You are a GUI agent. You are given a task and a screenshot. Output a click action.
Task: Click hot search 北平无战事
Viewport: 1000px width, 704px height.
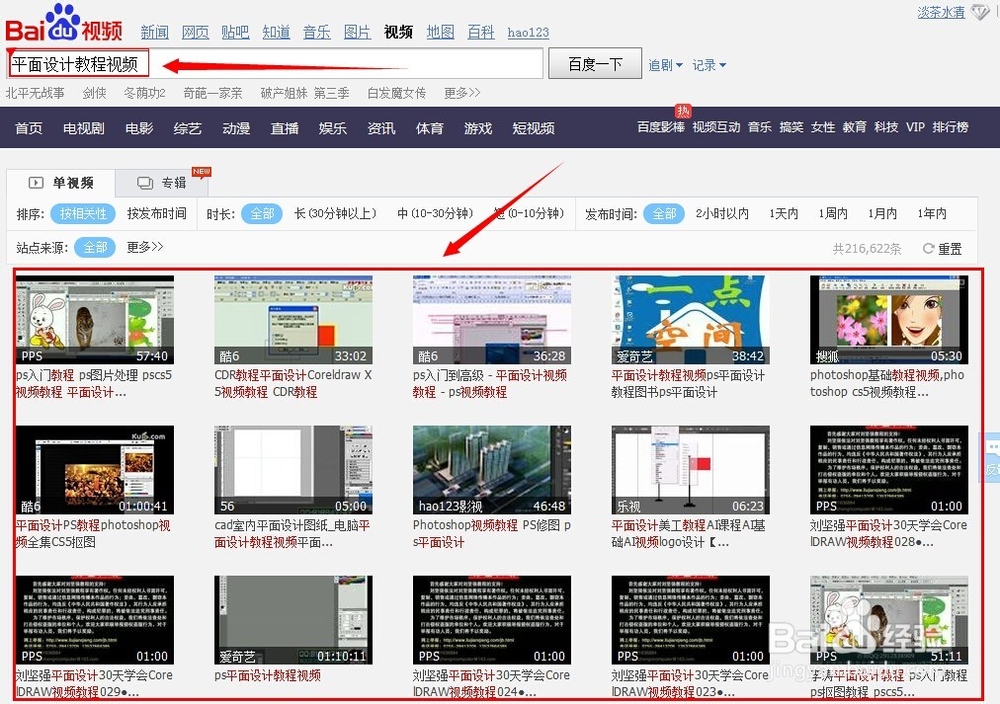[x=35, y=93]
